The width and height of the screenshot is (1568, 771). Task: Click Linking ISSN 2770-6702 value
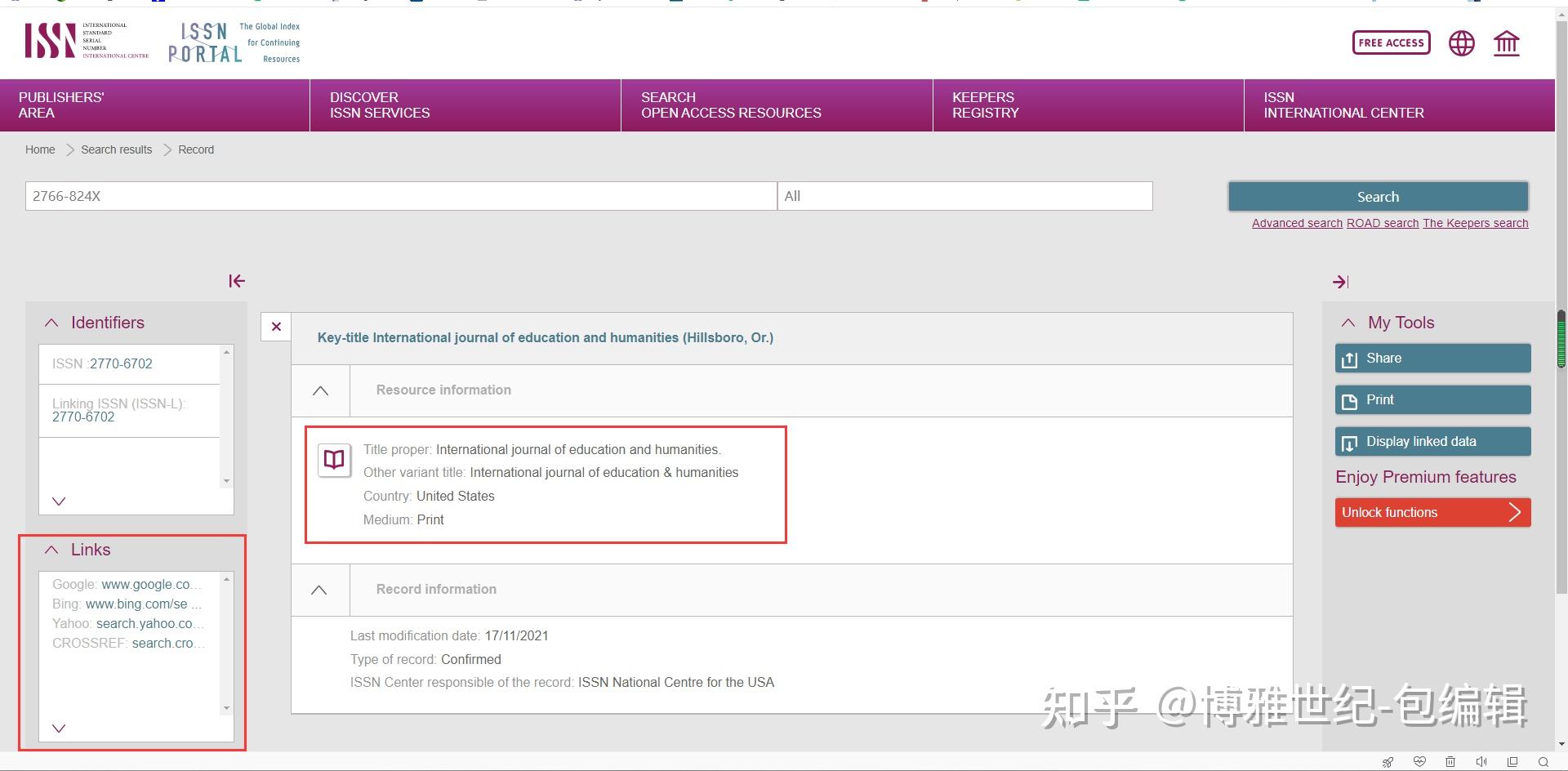[x=83, y=417]
